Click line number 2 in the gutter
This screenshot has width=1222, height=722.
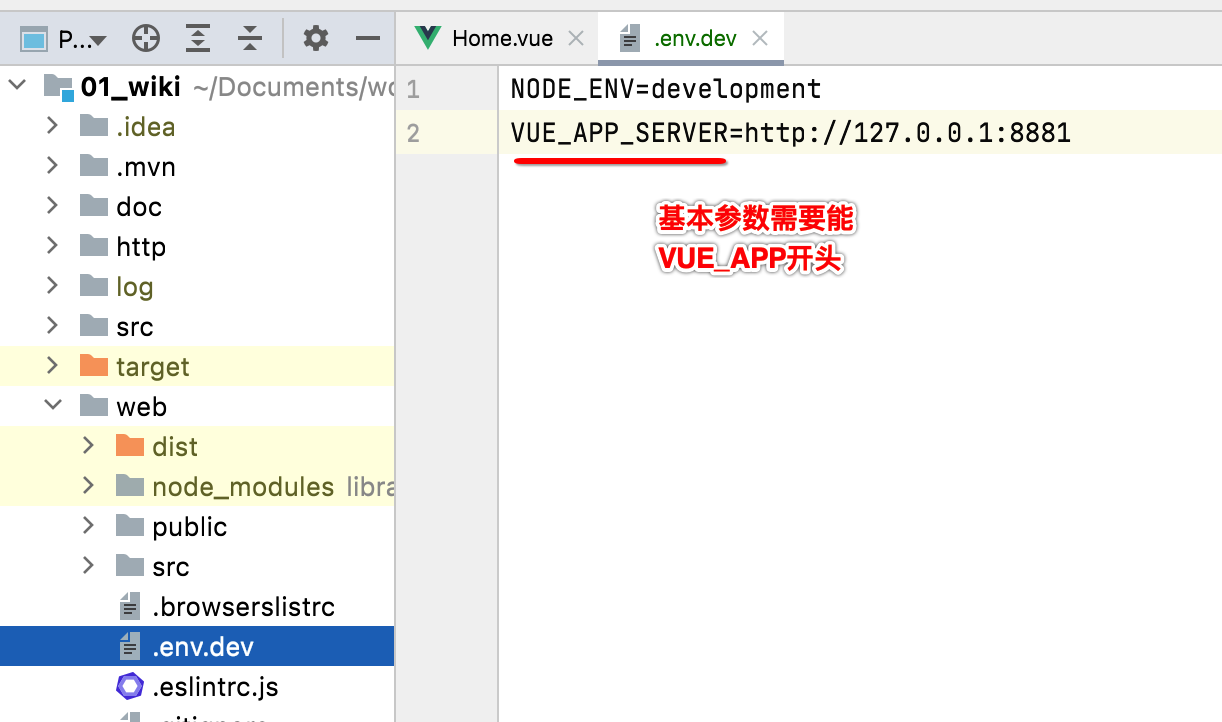(413, 132)
